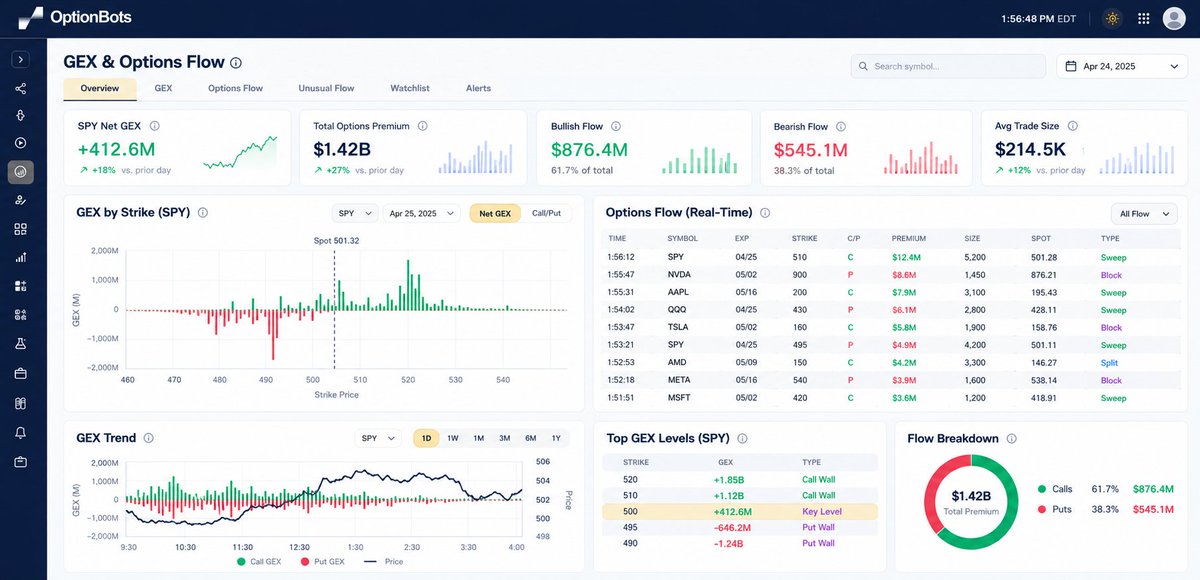1200x580 pixels.
Task: Click info icon beside GEX Trend
Action: click(x=148, y=438)
